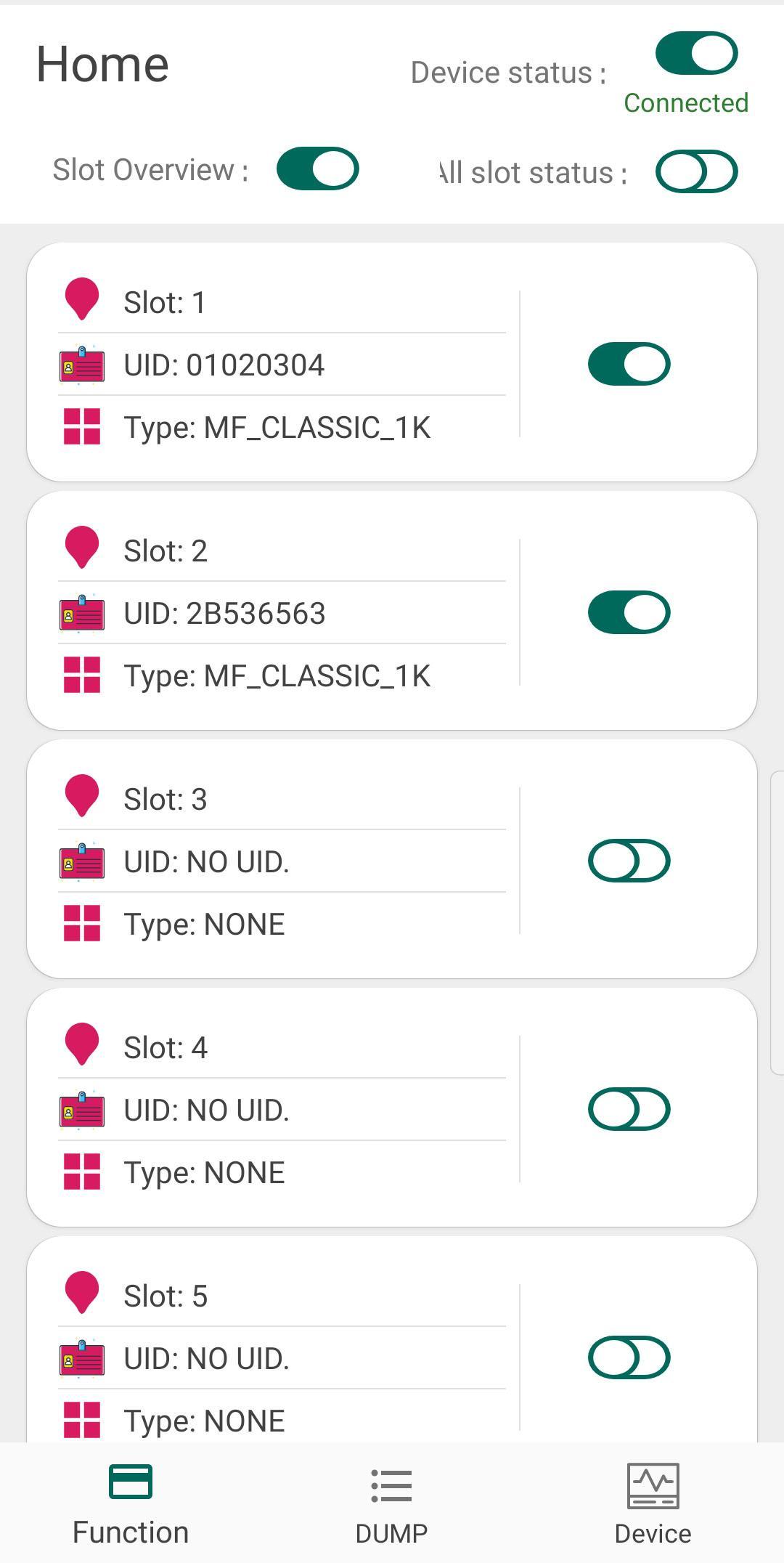This screenshot has width=784, height=1563.
Task: Toggle the Device status connection switch
Action: point(697,53)
